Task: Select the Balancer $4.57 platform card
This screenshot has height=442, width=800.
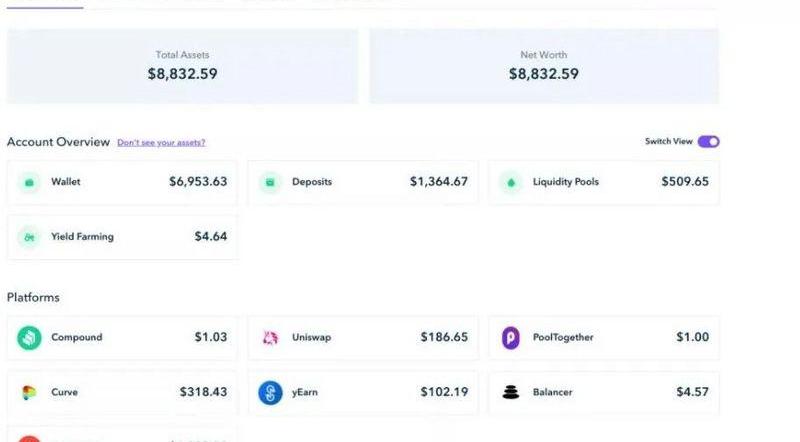Action: point(604,392)
